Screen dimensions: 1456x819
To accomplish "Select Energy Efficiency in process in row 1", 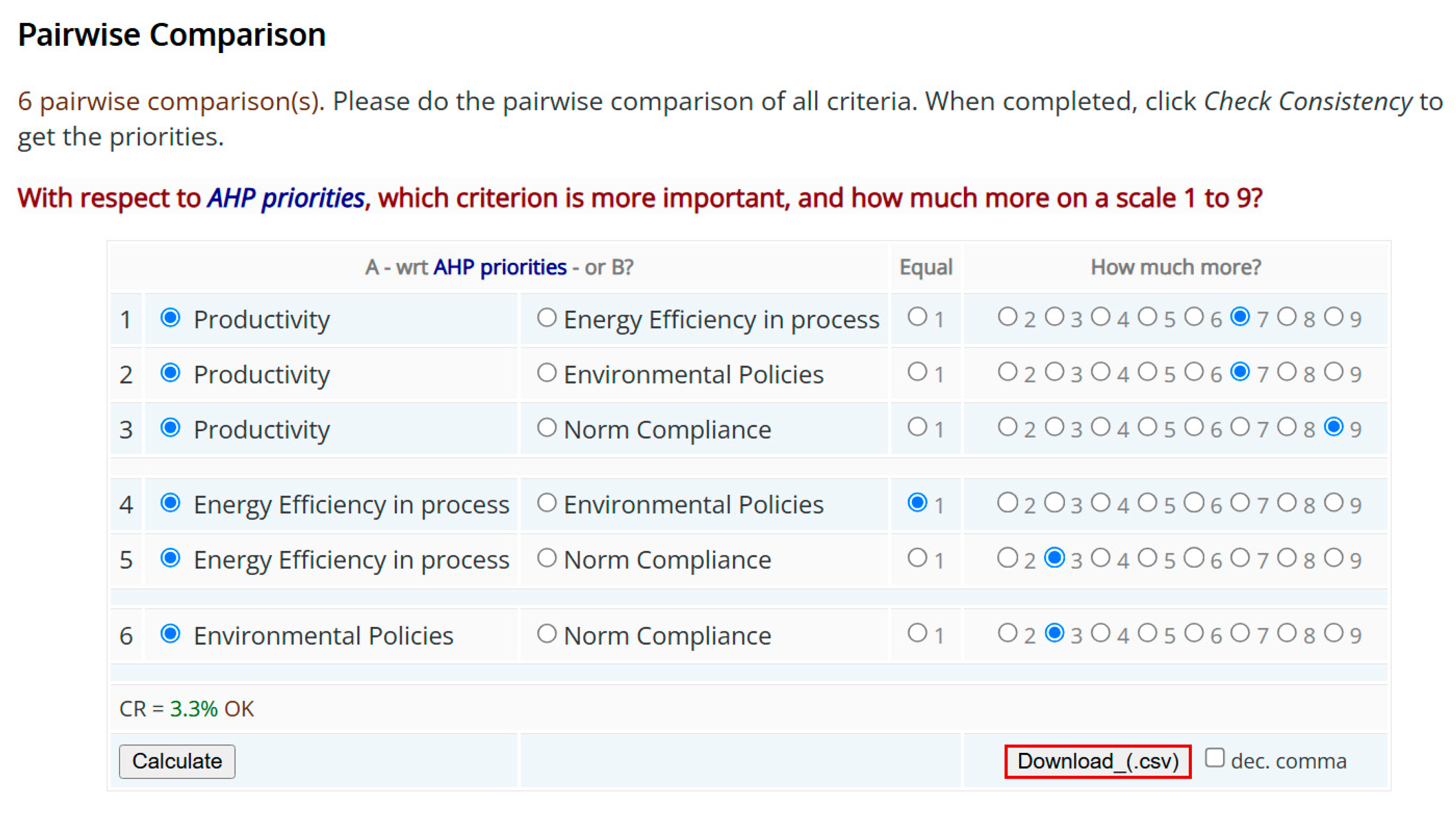I will point(546,317).
